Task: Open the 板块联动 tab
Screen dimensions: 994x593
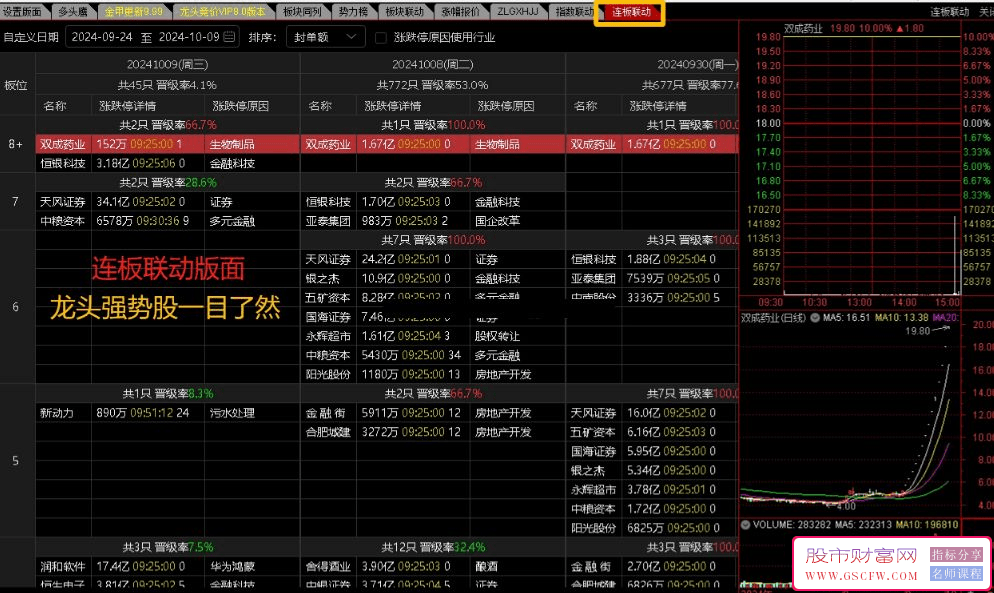Action: click(x=404, y=11)
